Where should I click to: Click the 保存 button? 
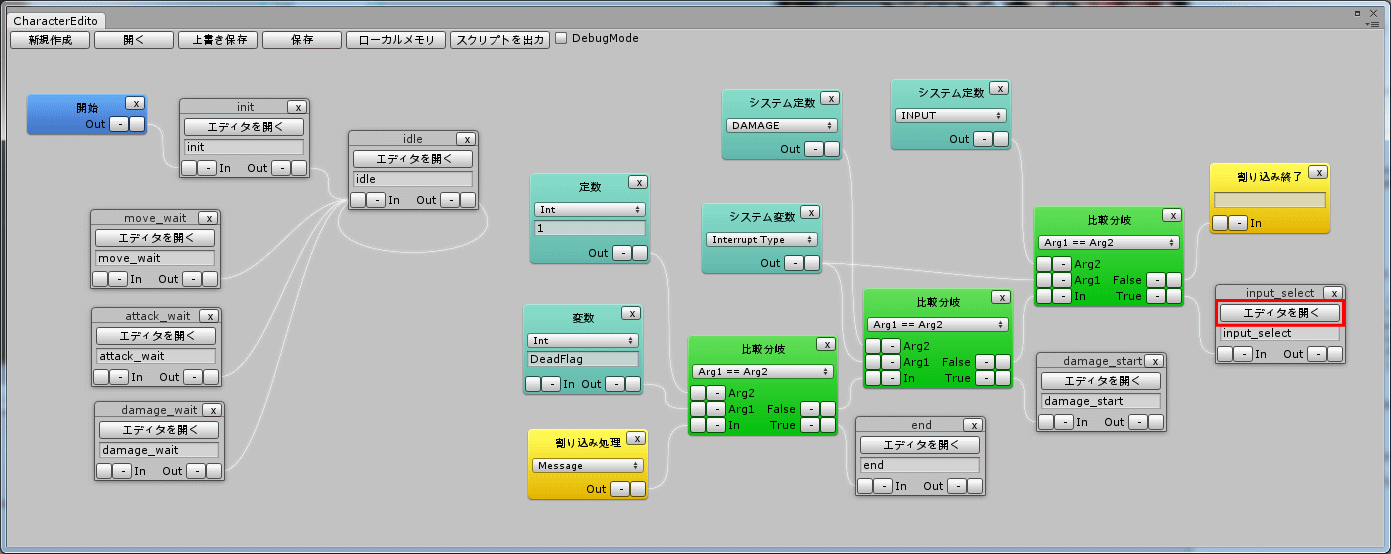pyautogui.click(x=302, y=40)
